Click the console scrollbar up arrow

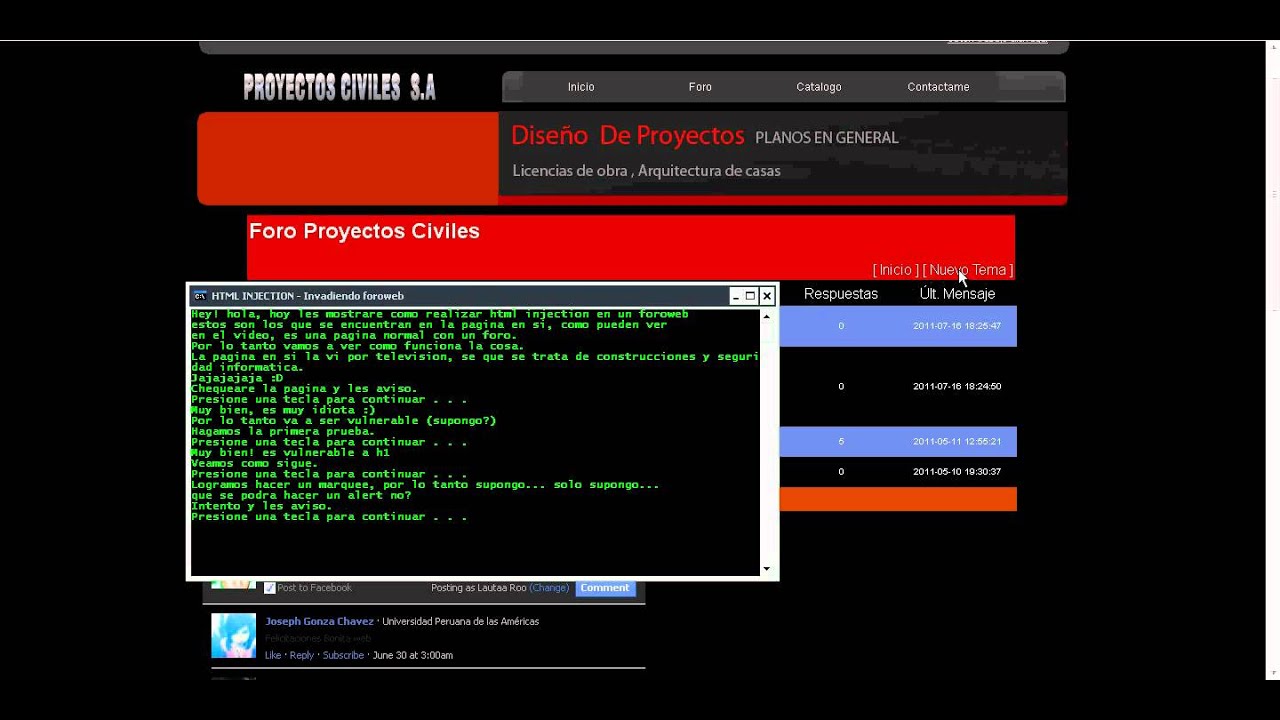(767, 316)
